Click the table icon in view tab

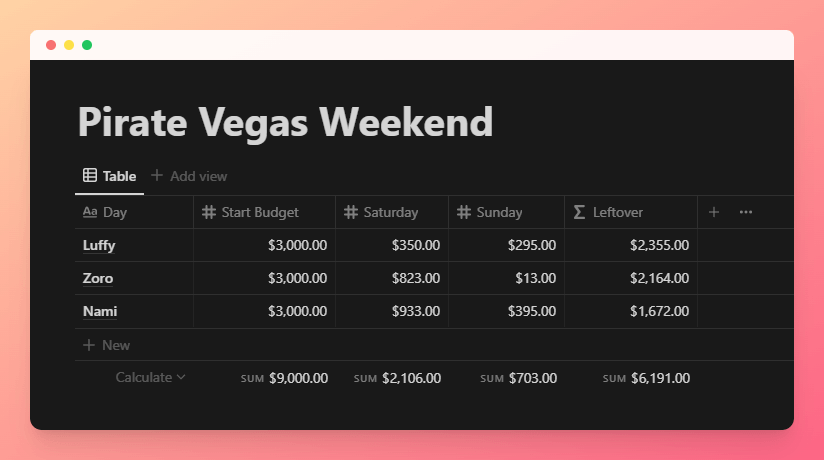click(90, 175)
